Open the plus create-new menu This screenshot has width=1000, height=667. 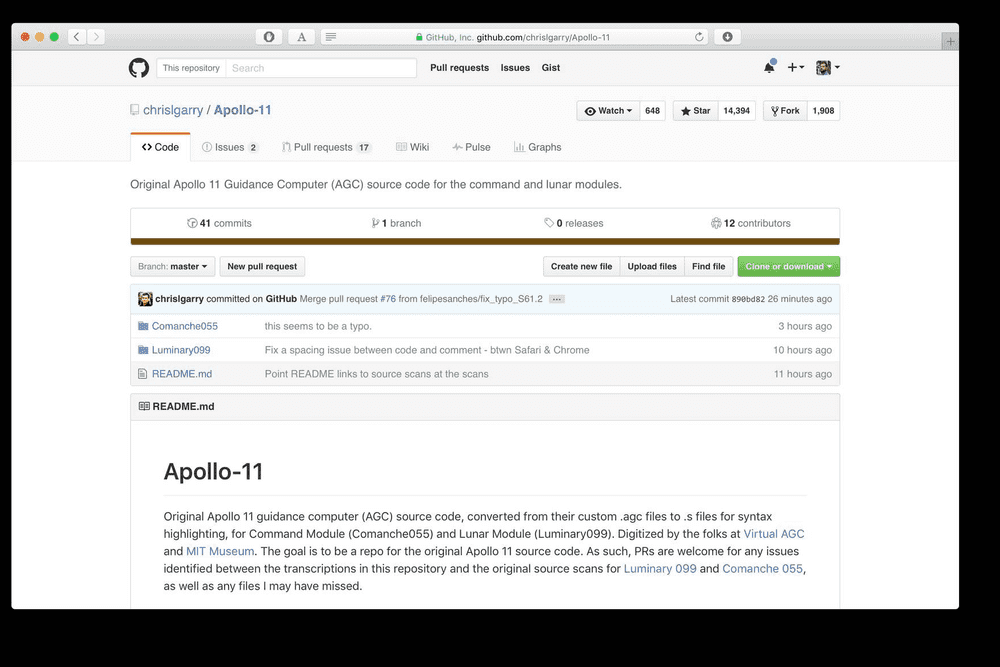[x=795, y=67]
